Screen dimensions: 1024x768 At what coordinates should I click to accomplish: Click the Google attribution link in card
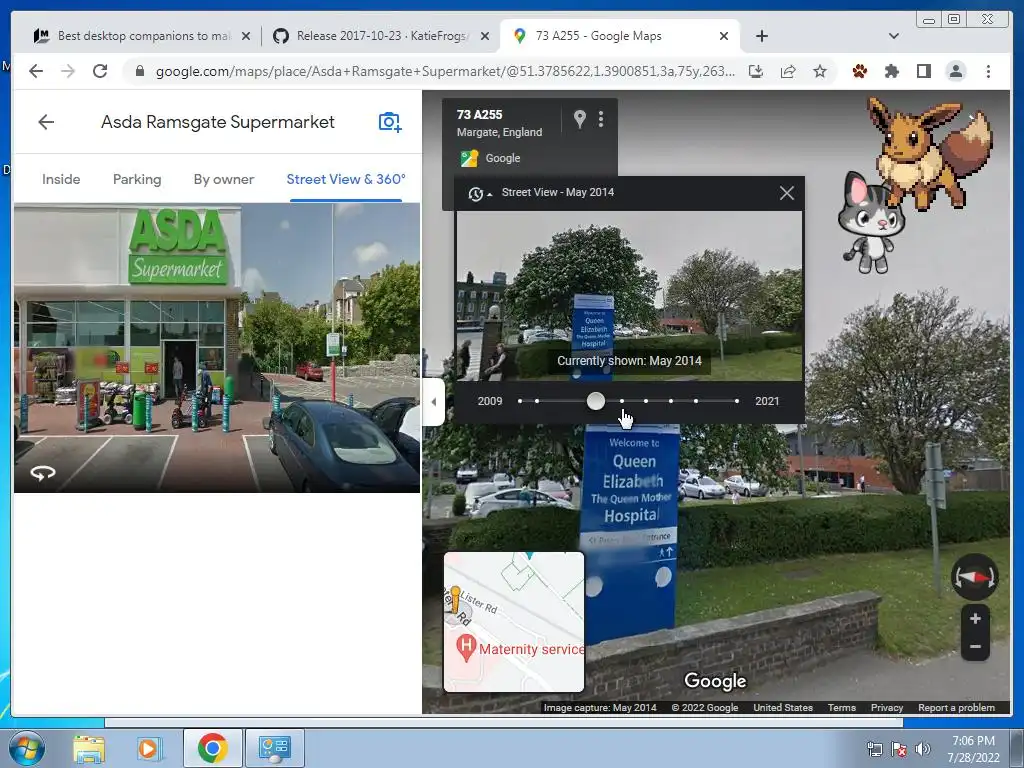point(503,158)
